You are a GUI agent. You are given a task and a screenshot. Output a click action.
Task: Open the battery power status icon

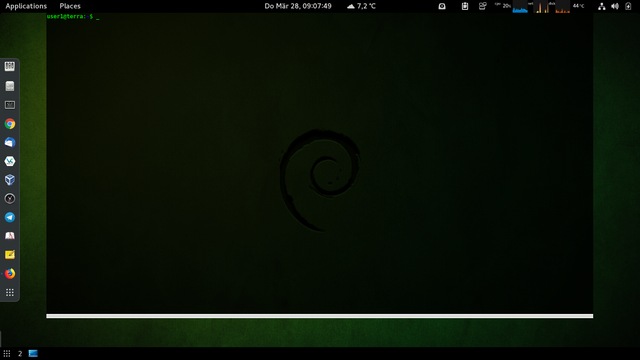[x=628, y=6]
